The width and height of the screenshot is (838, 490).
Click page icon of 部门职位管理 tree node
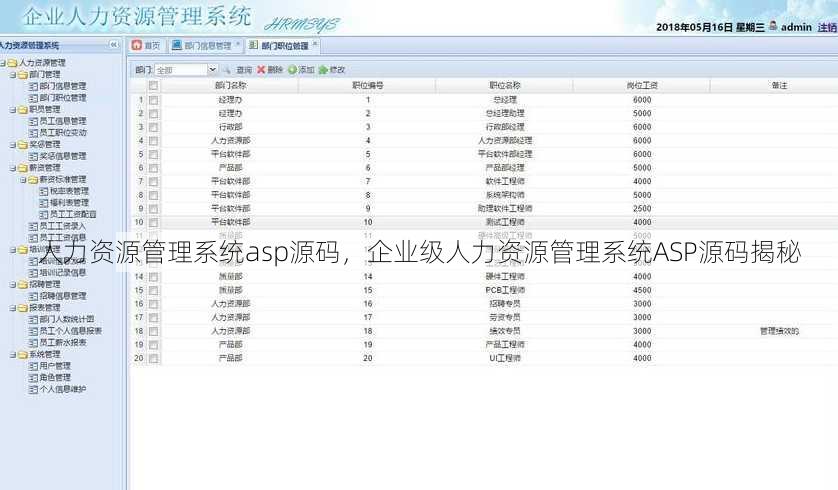pos(33,98)
